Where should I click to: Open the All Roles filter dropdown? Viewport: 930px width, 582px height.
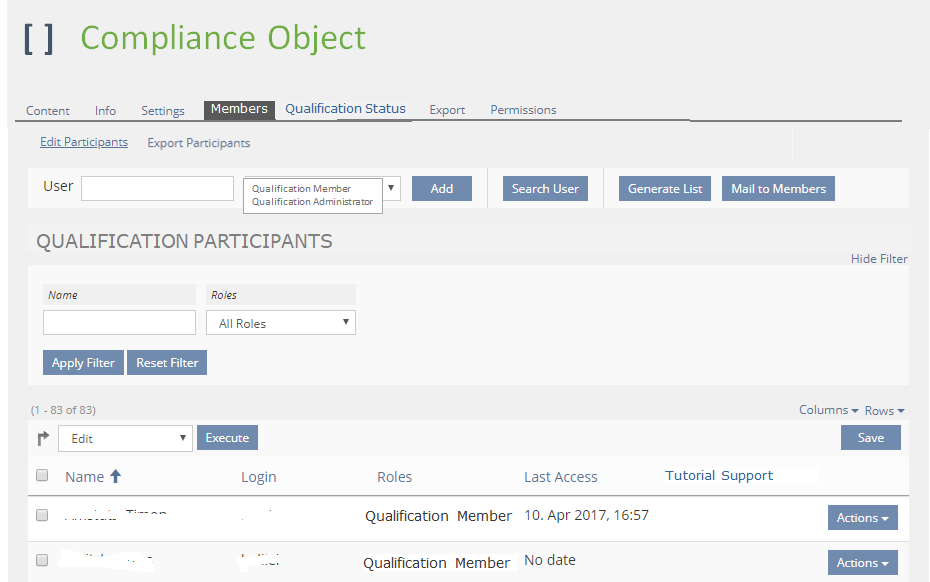(x=281, y=323)
